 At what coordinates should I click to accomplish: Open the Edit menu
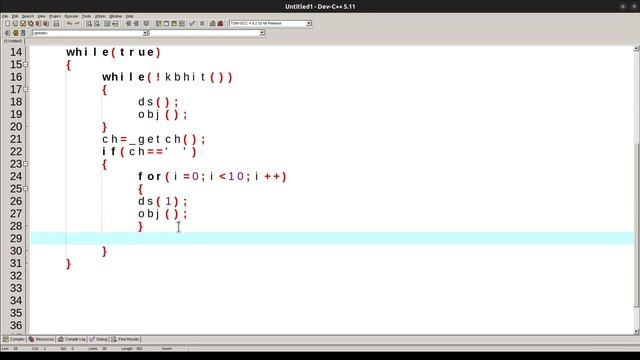coord(15,16)
